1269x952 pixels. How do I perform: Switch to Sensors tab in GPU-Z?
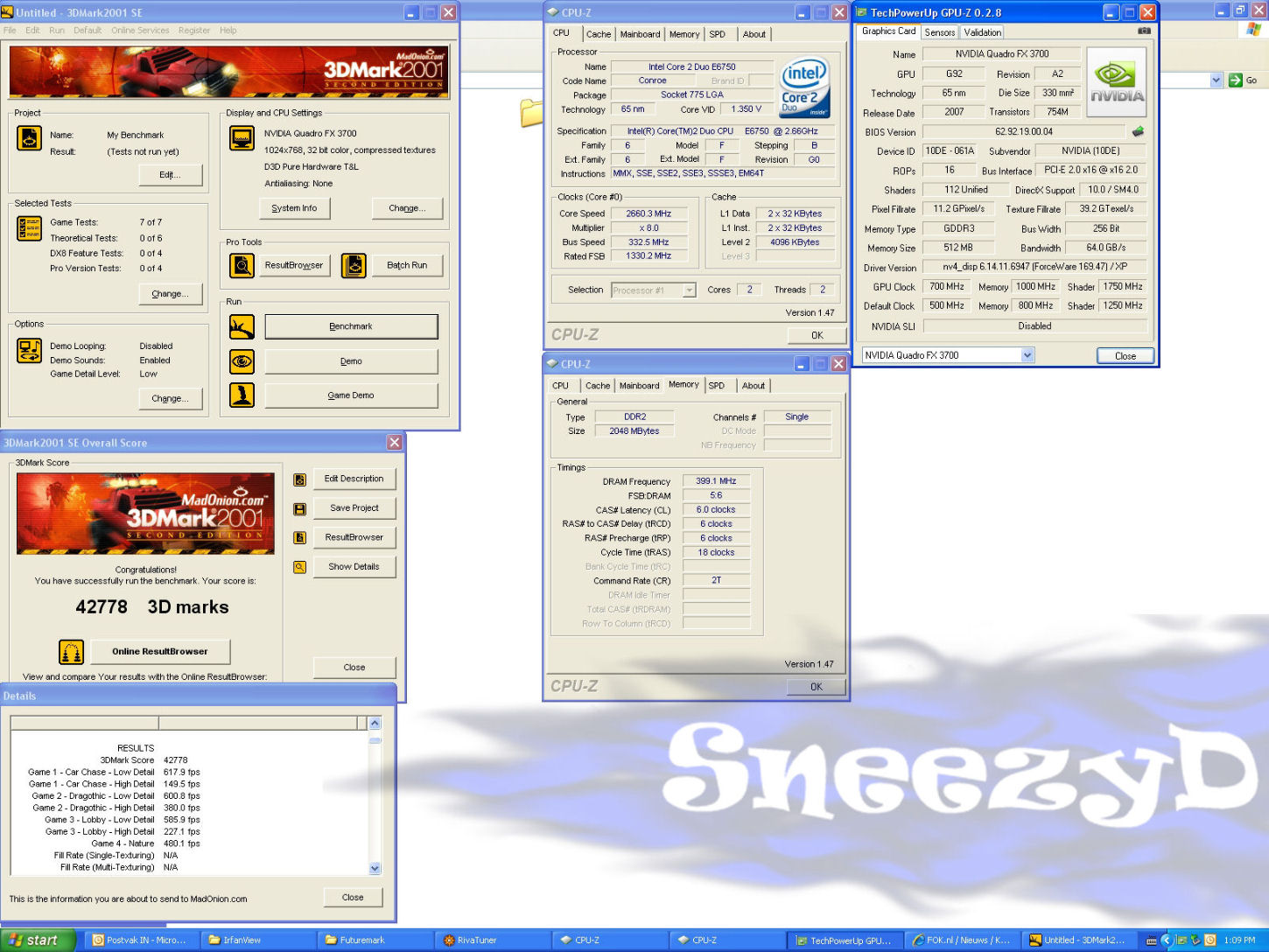940,32
